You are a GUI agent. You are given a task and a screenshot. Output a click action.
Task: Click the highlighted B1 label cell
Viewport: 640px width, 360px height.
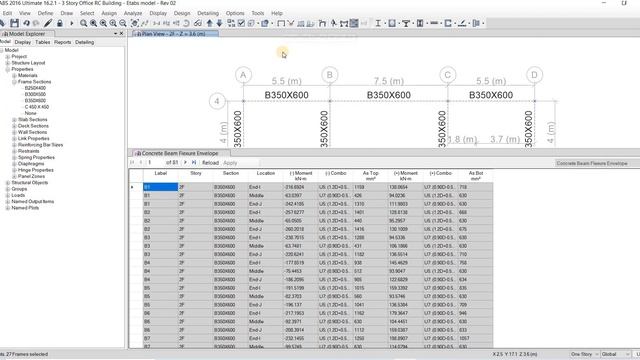click(161, 187)
